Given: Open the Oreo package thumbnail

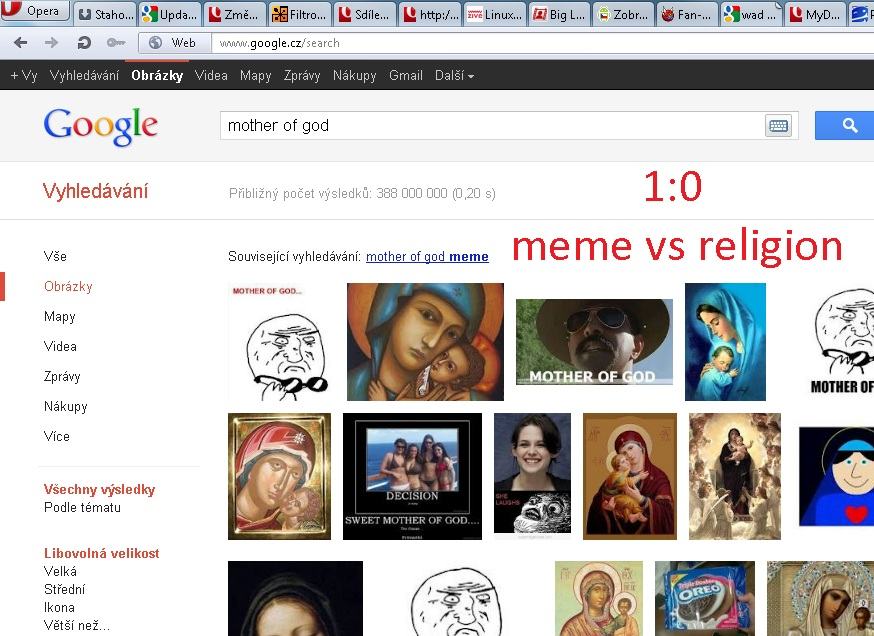Looking at the screenshot, I should tap(705, 598).
